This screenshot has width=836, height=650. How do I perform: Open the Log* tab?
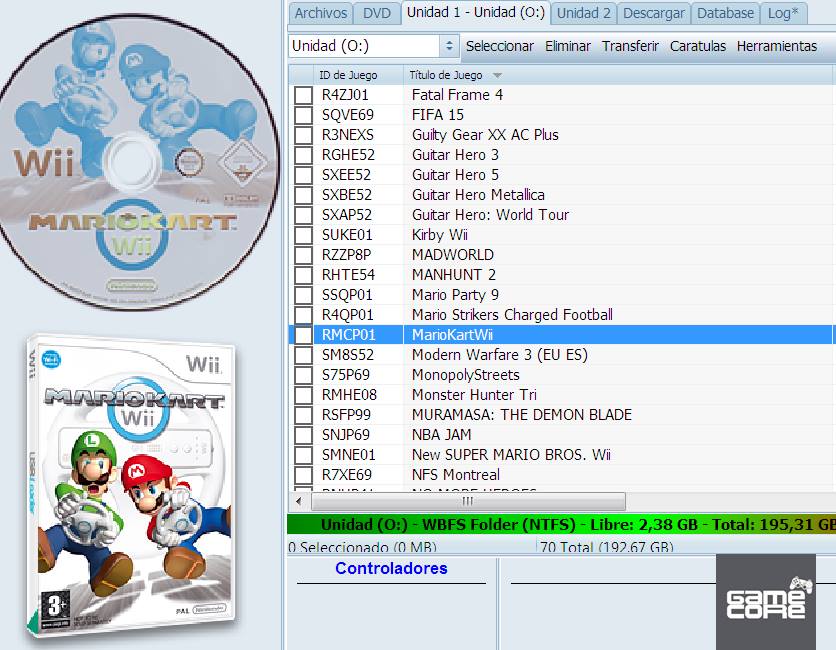[783, 13]
